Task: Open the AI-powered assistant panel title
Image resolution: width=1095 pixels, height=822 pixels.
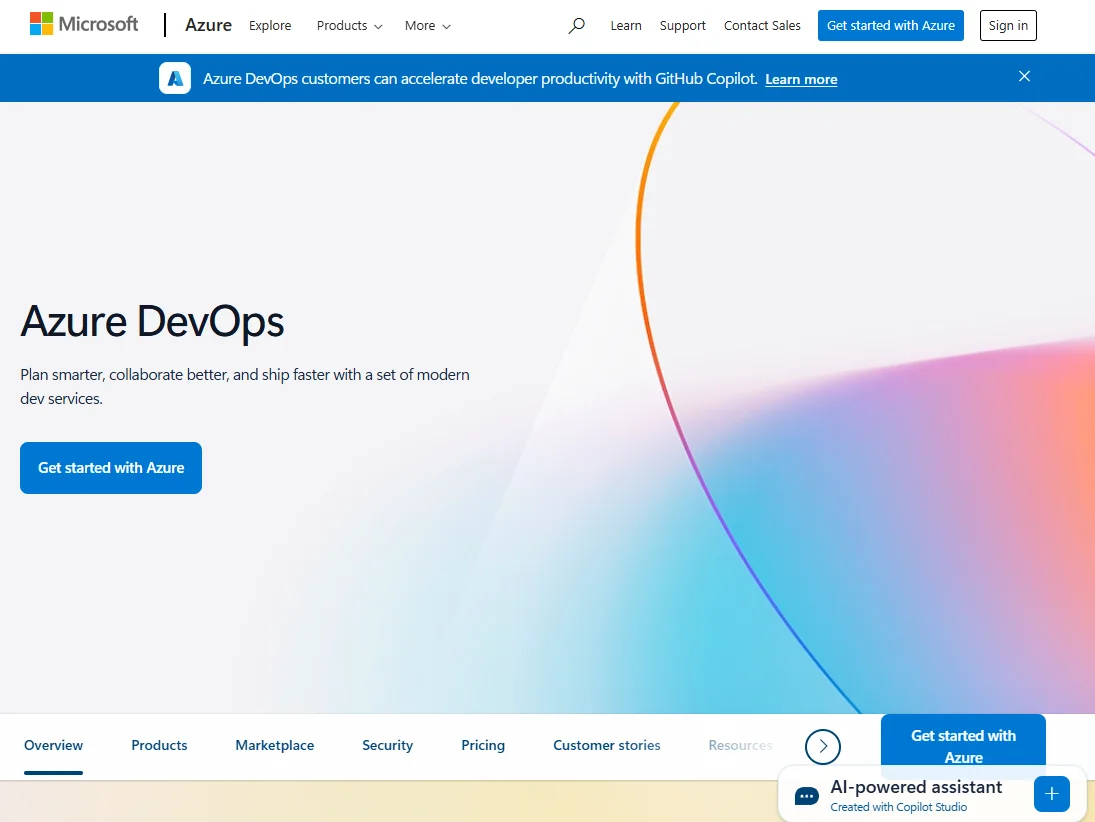Action: point(916,787)
